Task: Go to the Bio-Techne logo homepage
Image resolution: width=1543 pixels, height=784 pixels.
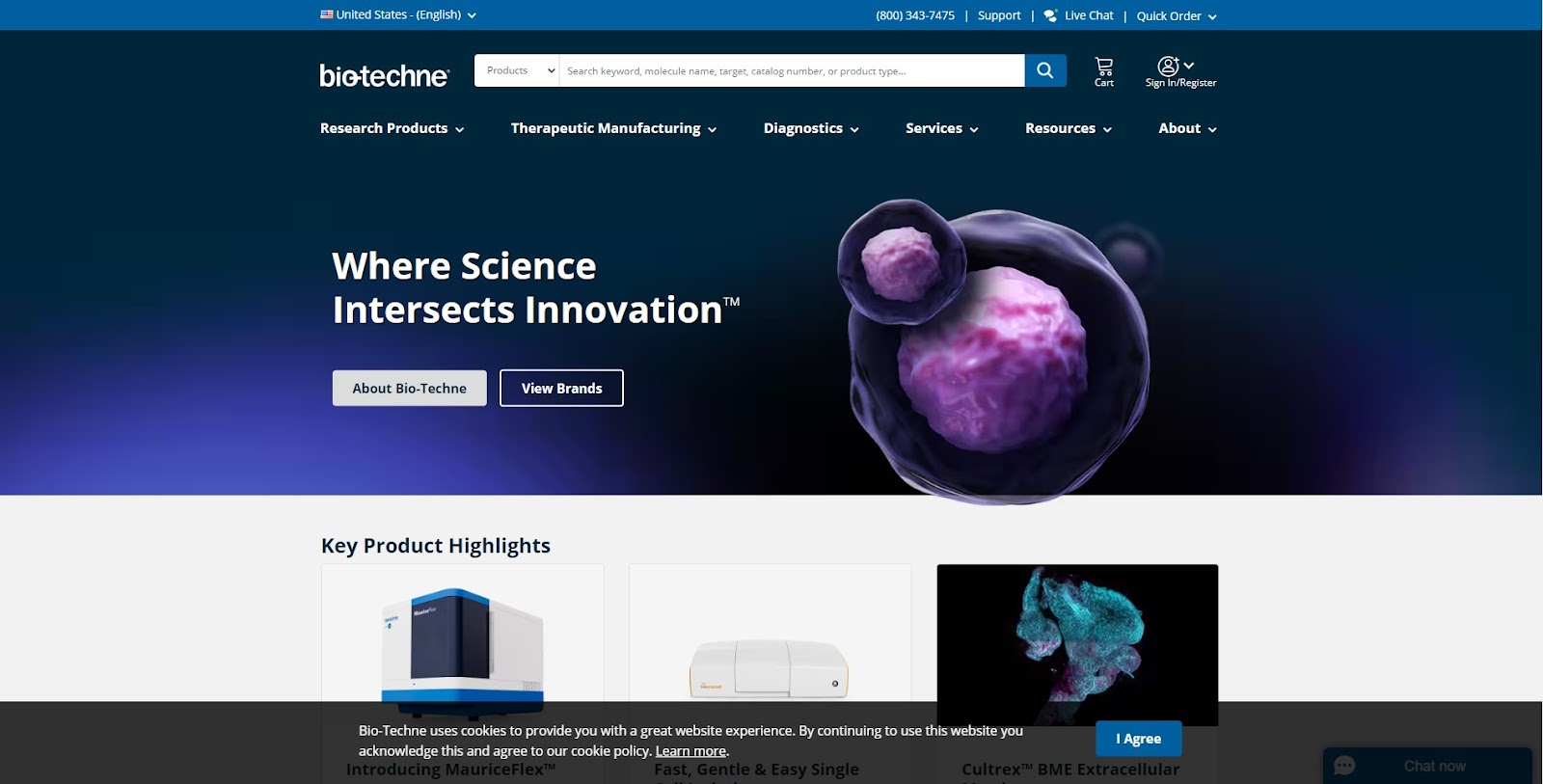Action: point(384,75)
